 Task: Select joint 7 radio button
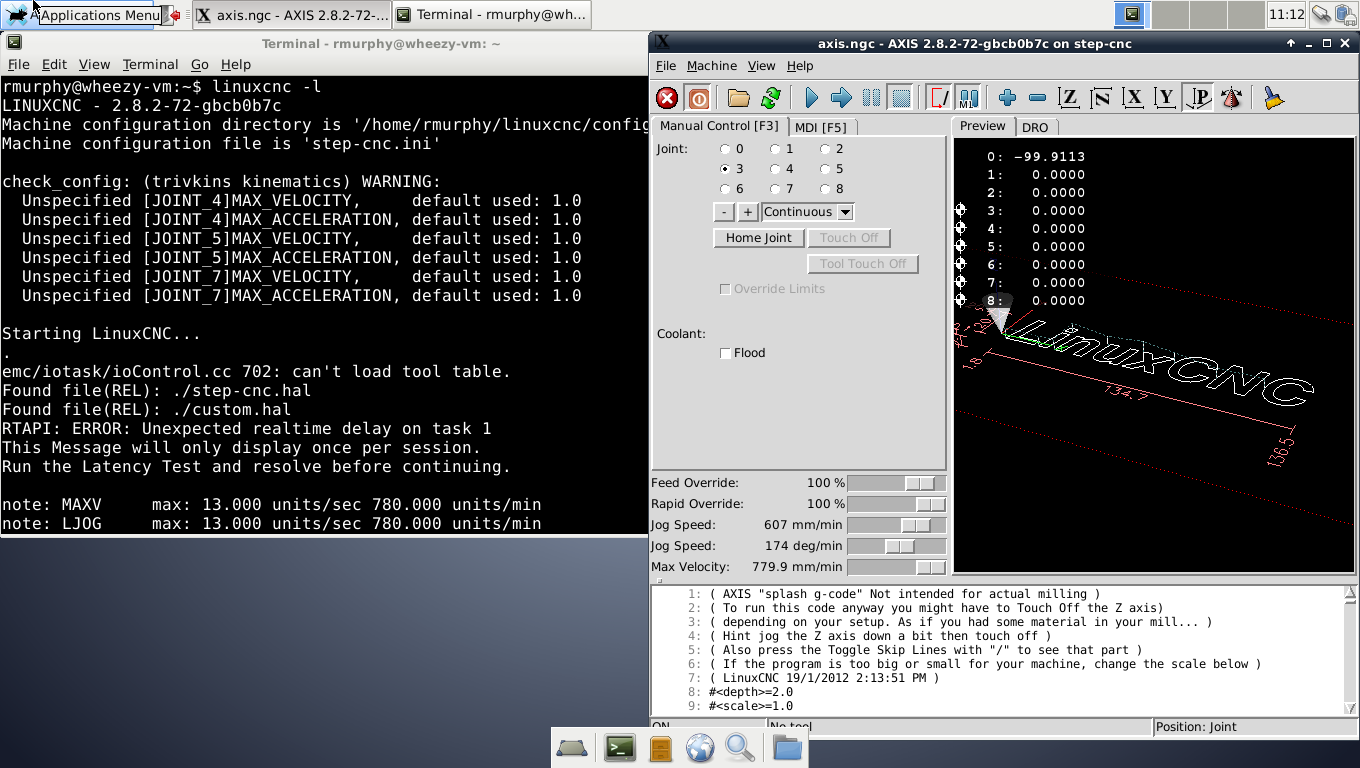775,189
